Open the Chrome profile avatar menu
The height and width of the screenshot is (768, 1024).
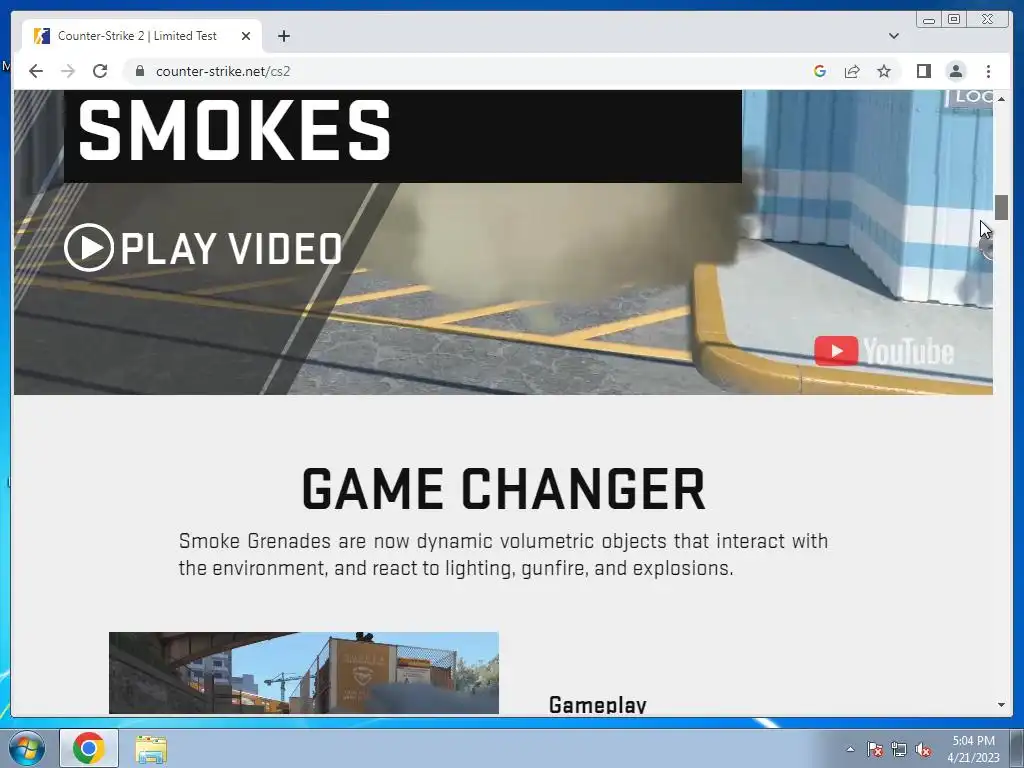956,71
